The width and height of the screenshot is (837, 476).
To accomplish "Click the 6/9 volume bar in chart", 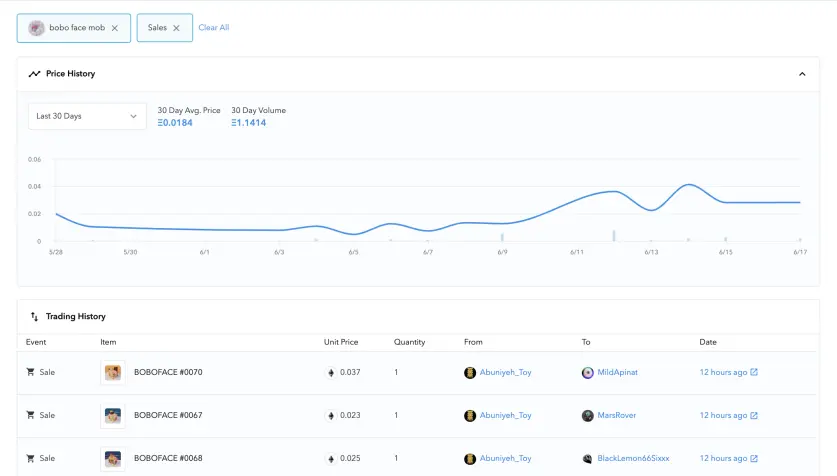I will click(x=502, y=237).
